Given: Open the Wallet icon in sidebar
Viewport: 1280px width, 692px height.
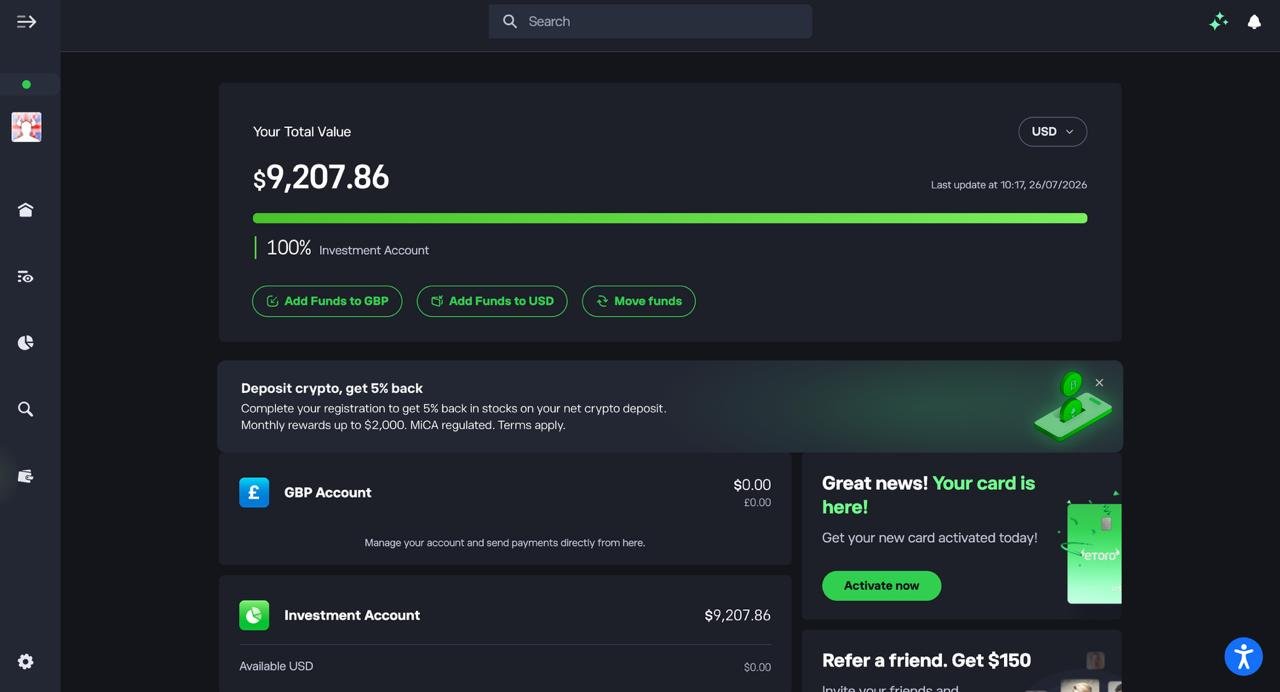Looking at the screenshot, I should [26, 476].
